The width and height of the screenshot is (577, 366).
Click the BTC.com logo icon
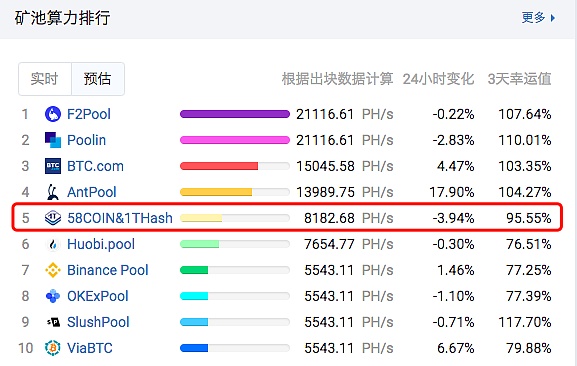53,166
